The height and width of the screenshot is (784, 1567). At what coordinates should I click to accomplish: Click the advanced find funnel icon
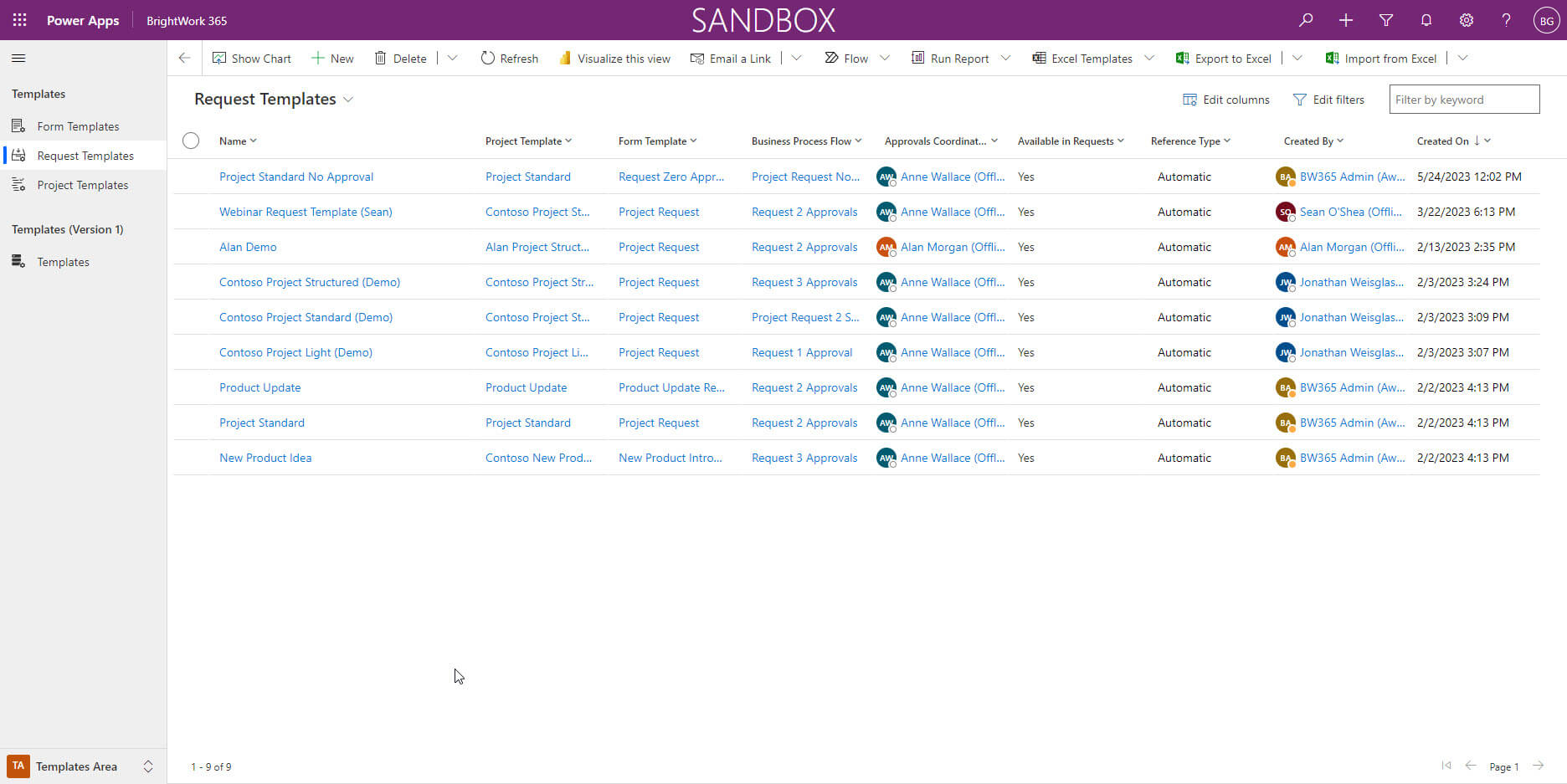[x=1385, y=20]
